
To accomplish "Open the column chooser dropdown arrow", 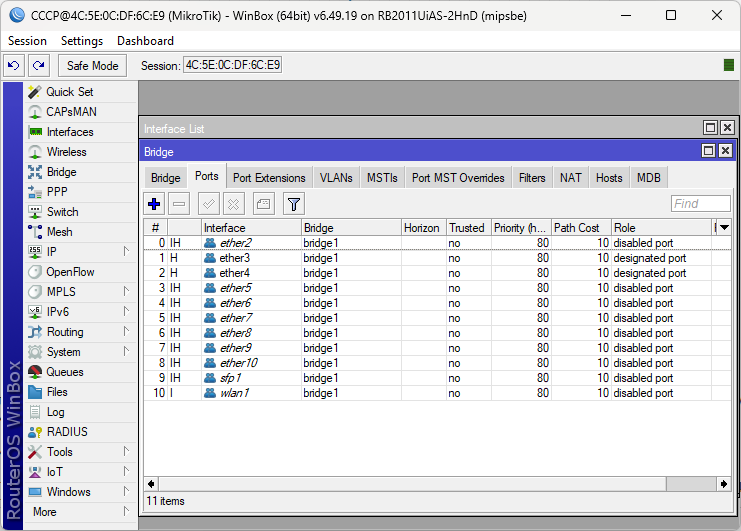I will 724,228.
